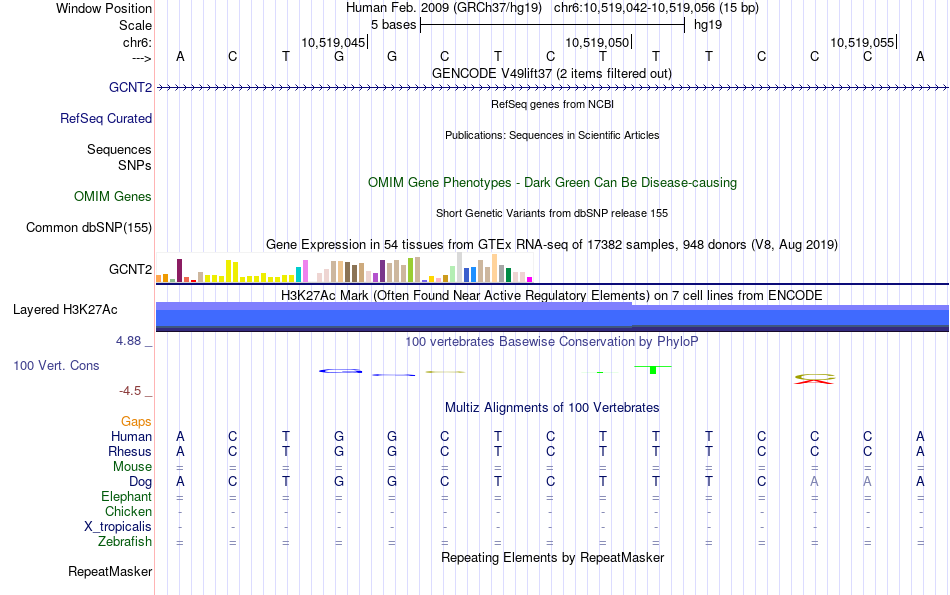Click the GCNT2 gene track label

(130, 87)
